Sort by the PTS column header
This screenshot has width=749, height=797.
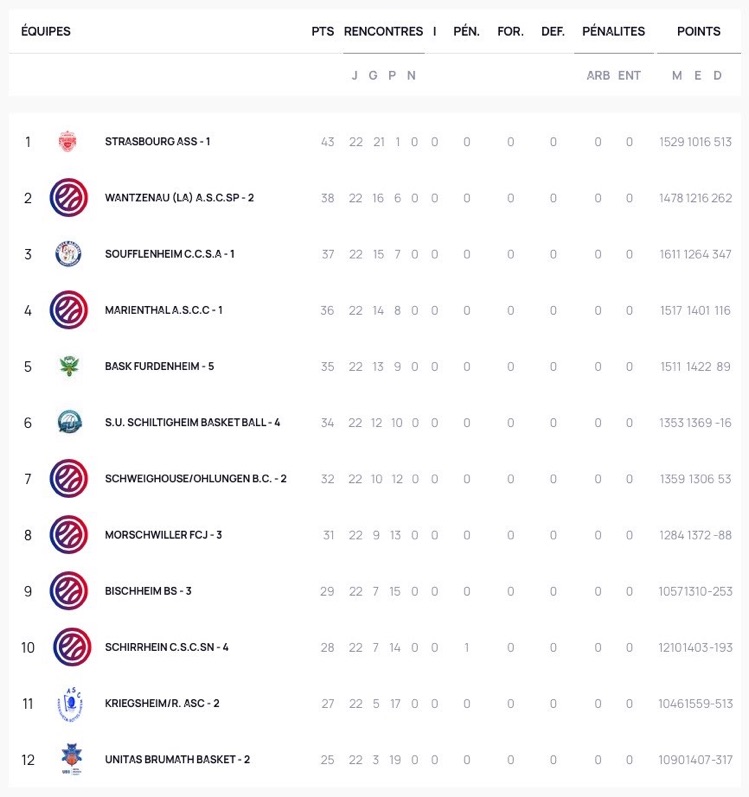click(323, 32)
